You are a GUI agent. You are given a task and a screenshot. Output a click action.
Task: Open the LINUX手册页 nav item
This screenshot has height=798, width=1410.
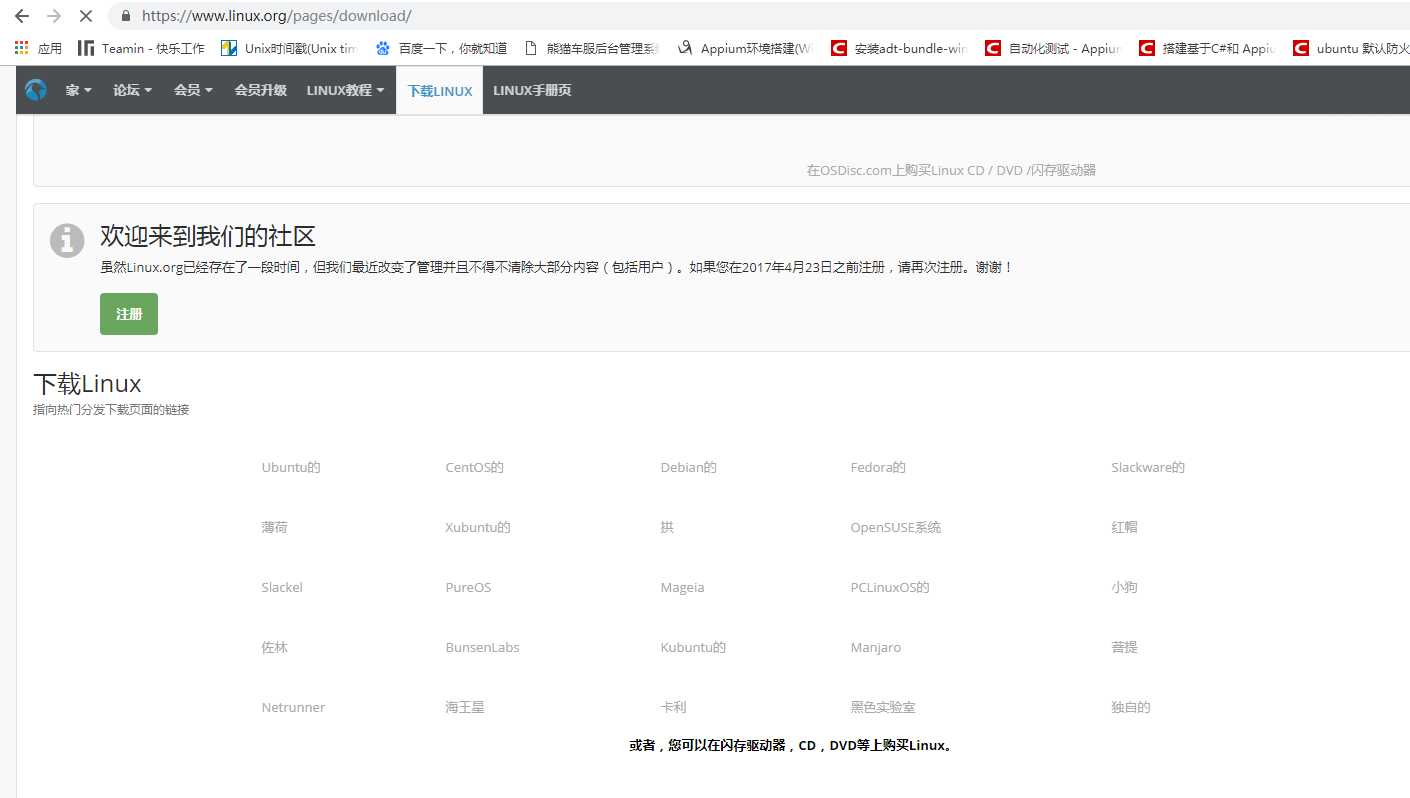pos(532,90)
